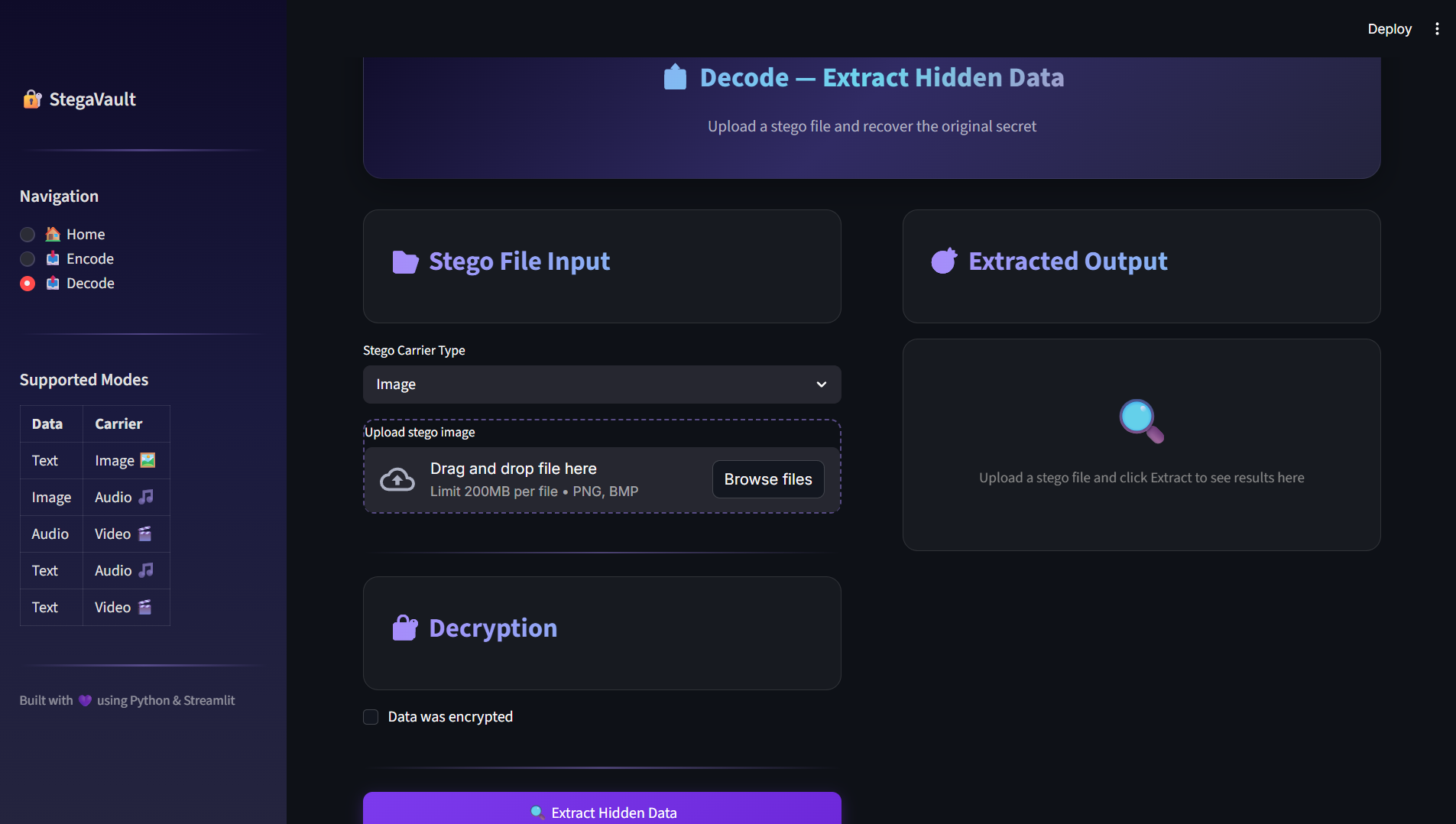Click the Decode header clipboard icon
The image size is (1456, 824).
676,77
